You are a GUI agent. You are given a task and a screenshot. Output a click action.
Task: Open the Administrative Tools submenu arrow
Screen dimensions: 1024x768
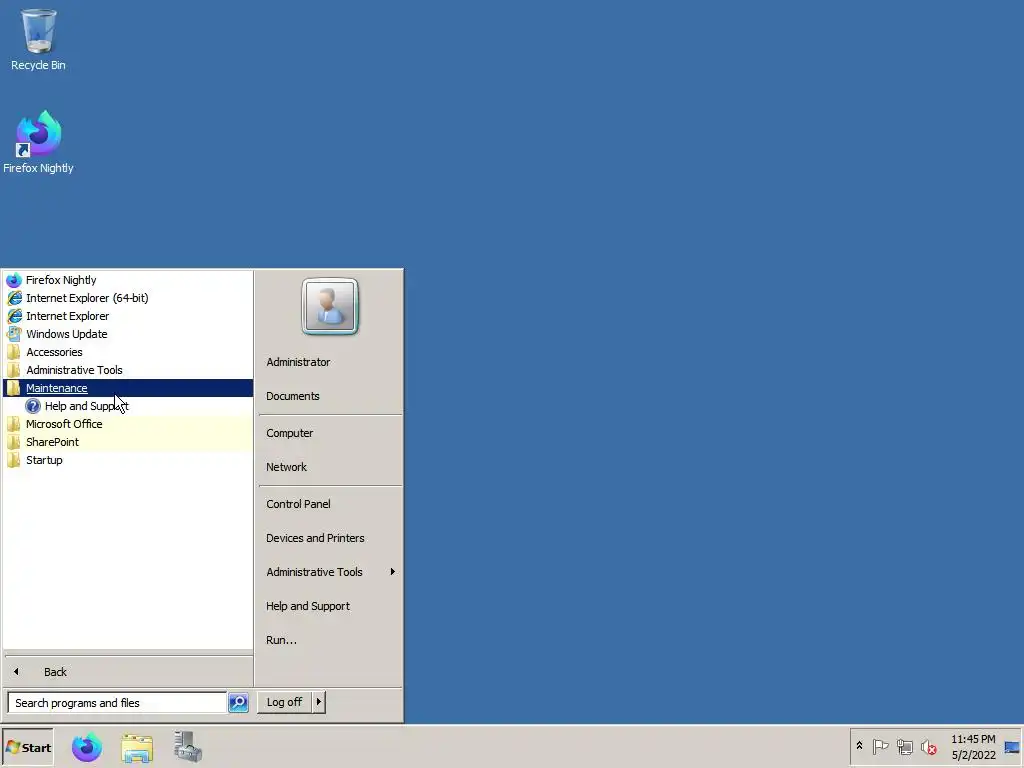392,572
